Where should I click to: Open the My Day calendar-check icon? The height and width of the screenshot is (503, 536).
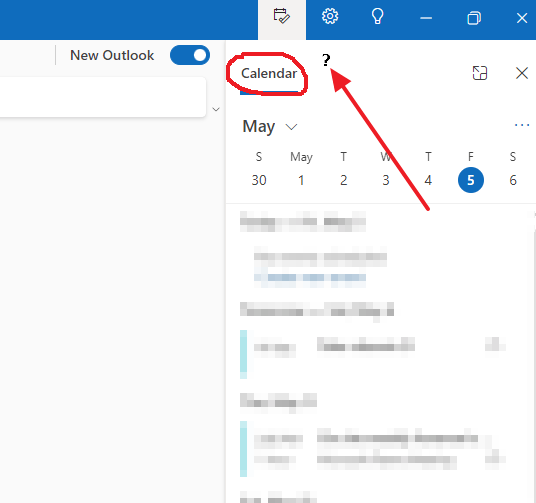[282, 16]
